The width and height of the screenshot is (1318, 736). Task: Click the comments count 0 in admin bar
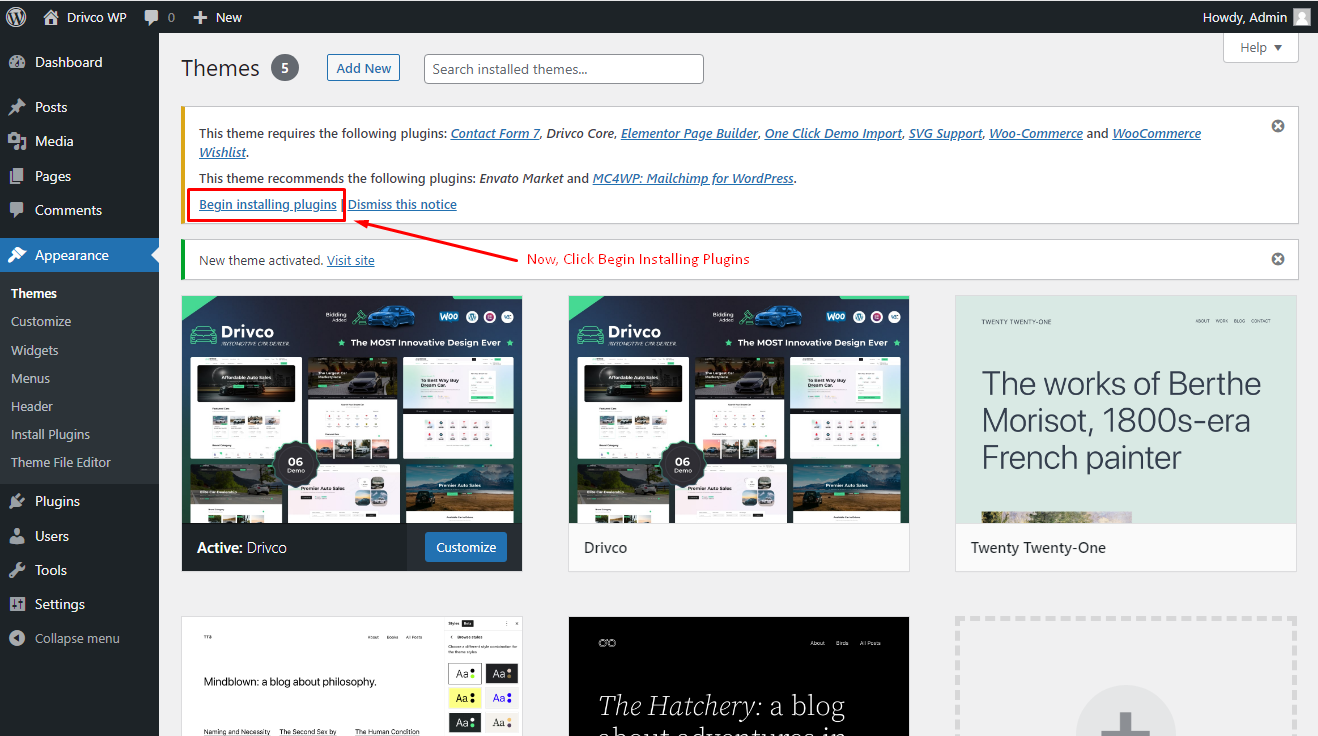pos(171,18)
